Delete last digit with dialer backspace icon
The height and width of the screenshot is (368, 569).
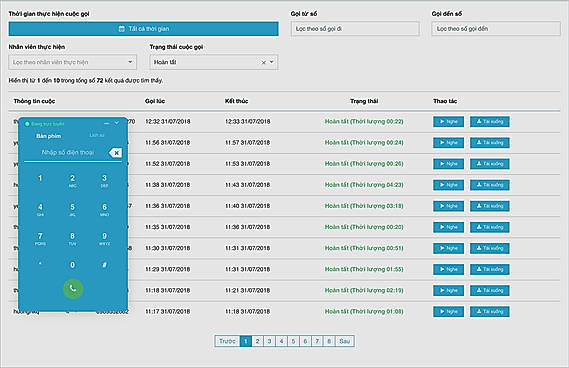point(115,153)
